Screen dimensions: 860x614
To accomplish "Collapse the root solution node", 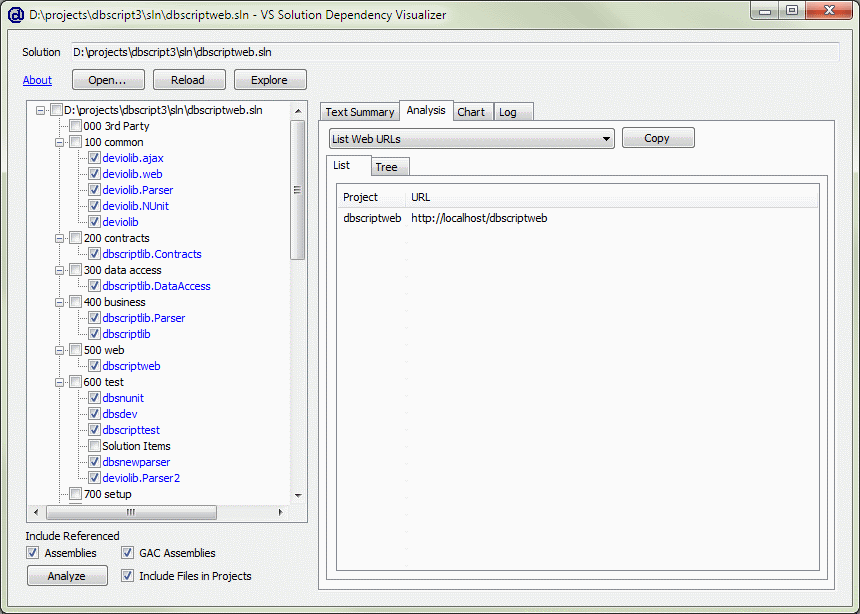I will 41,110.
